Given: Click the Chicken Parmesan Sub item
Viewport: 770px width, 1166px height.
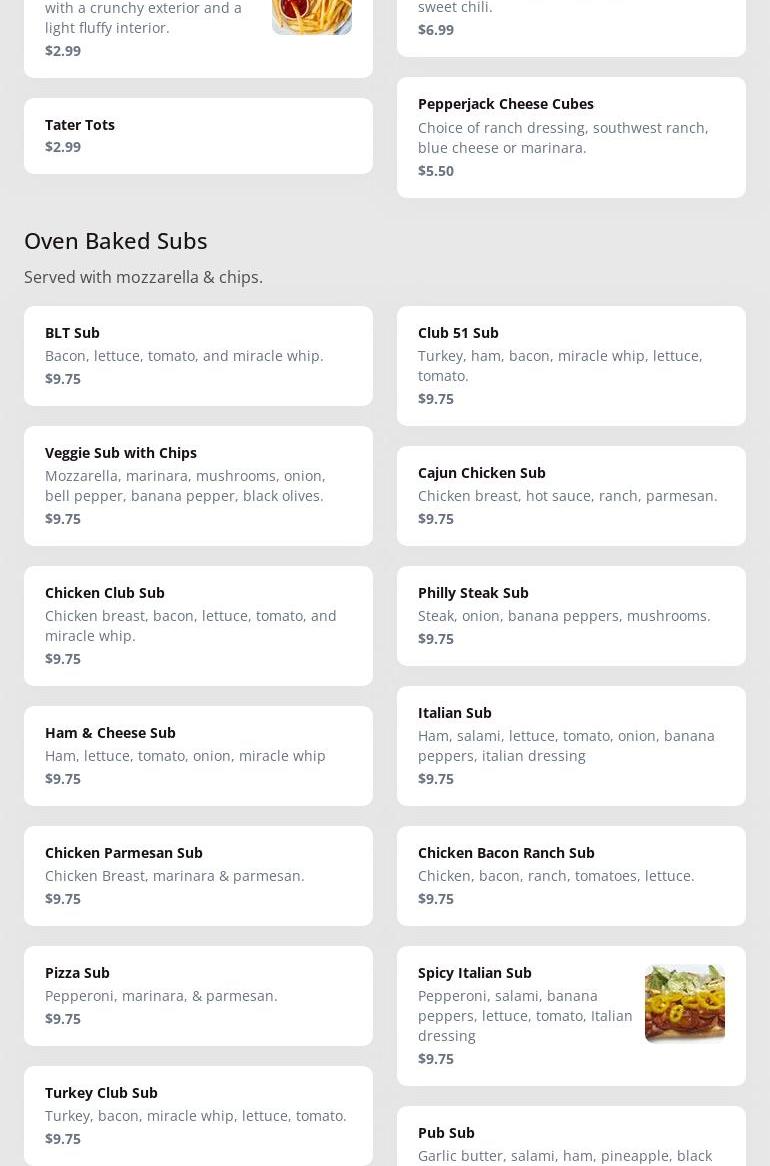Looking at the screenshot, I should pos(198,875).
